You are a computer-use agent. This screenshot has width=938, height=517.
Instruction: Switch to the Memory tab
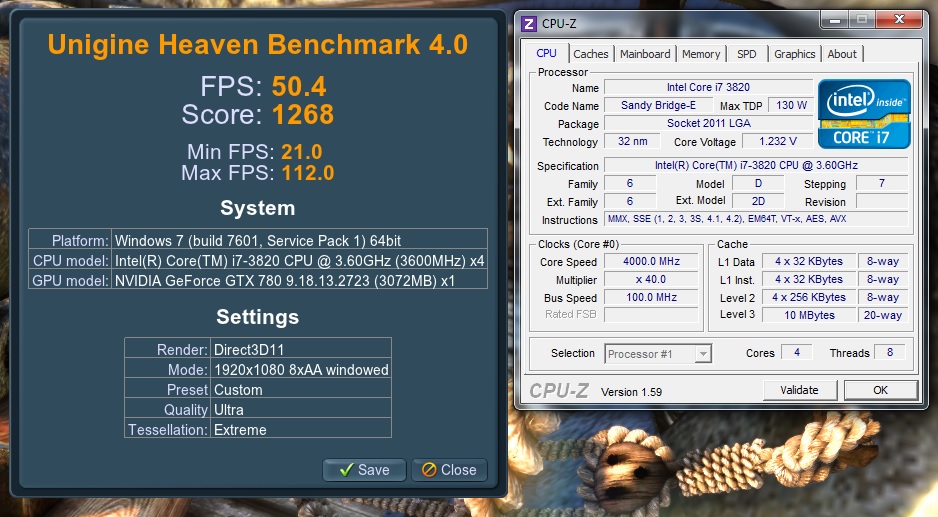[701, 54]
